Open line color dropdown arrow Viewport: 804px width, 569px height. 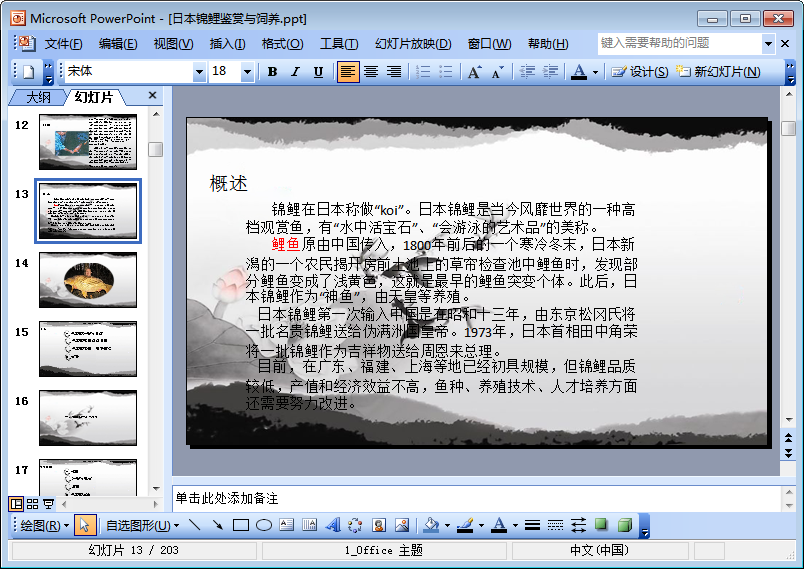point(481,525)
